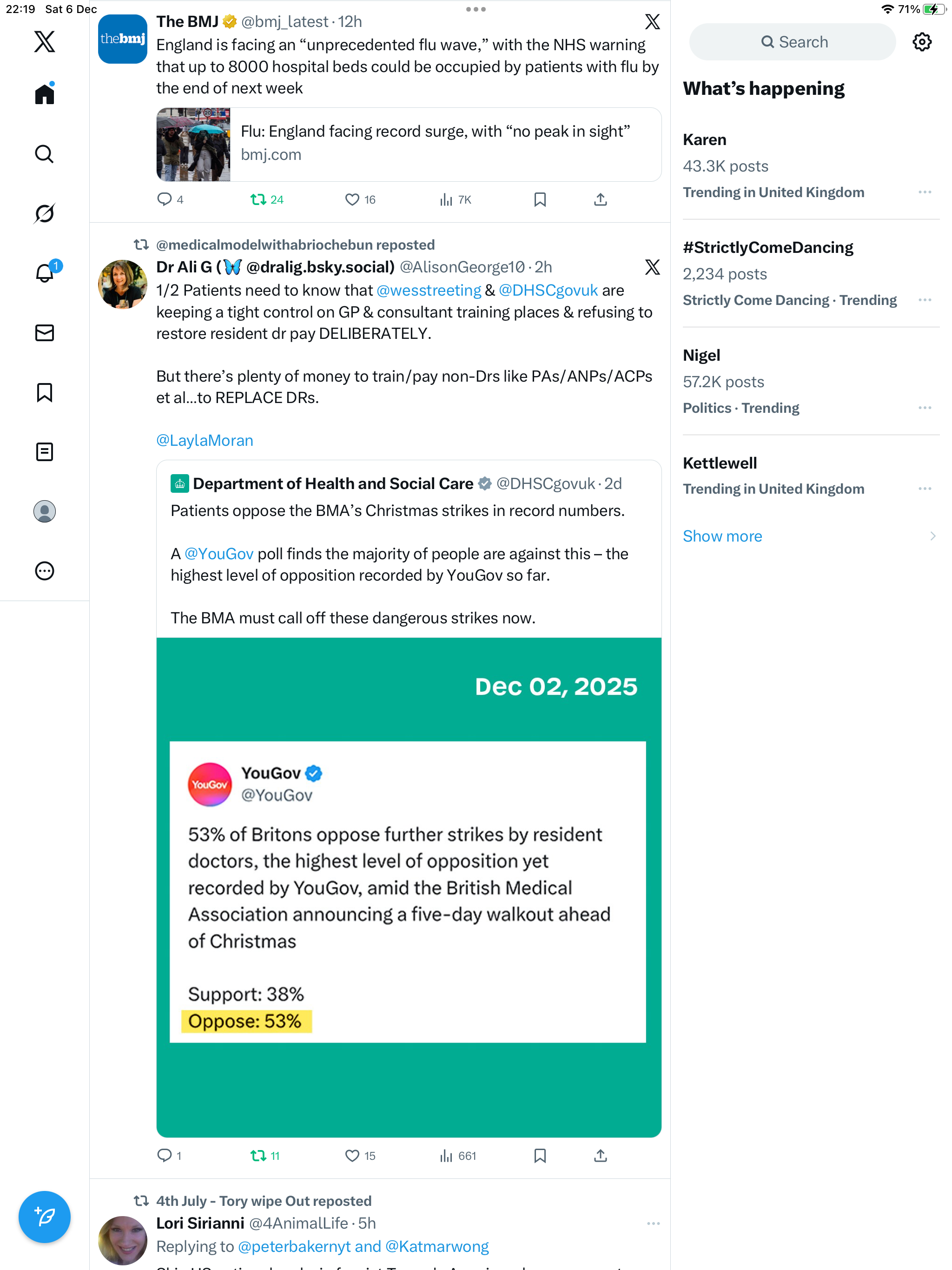View analytics of Dr Ali G post
The height and width of the screenshot is (1270, 952).
point(457,1156)
